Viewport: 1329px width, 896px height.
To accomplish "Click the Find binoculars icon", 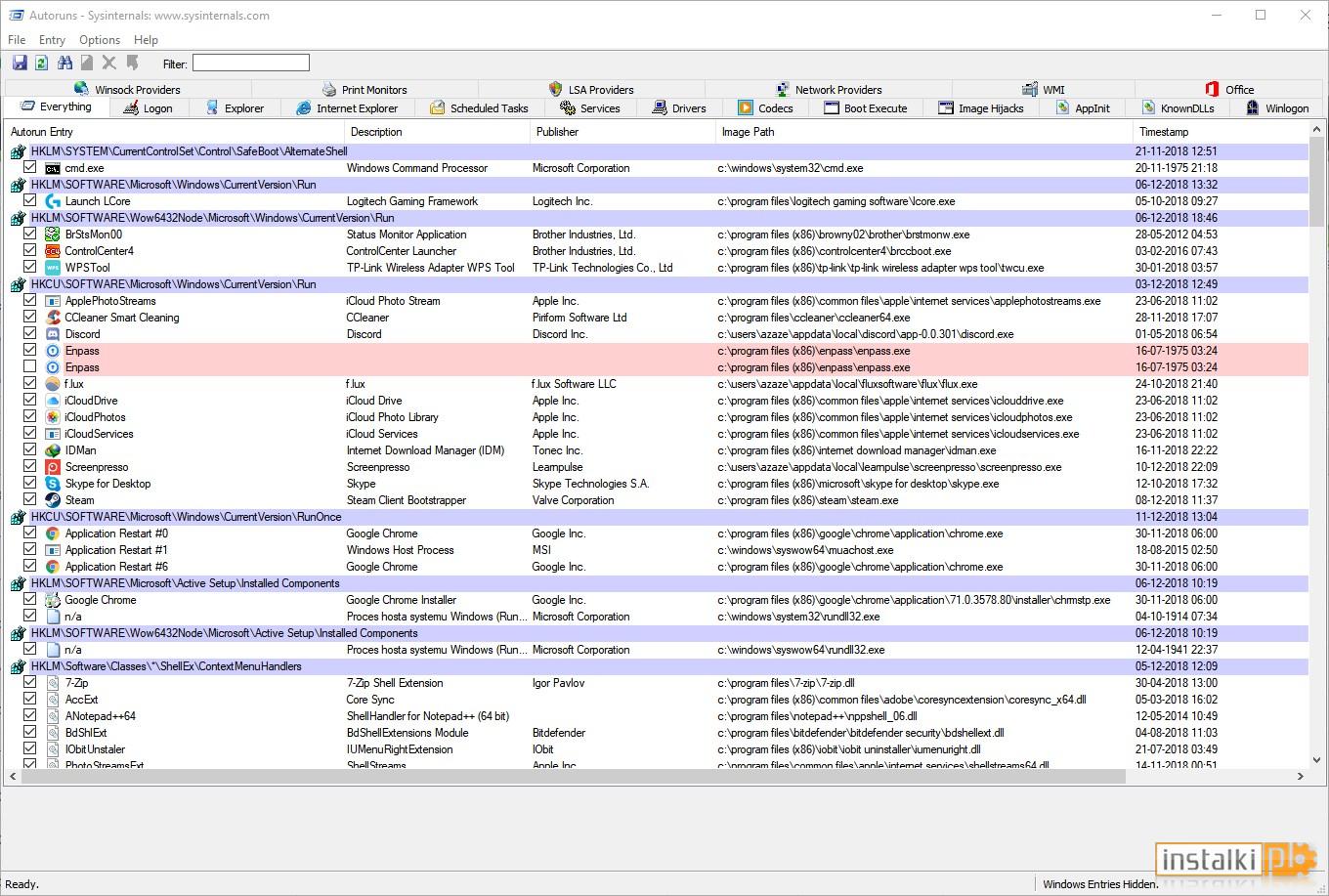I will point(64,64).
